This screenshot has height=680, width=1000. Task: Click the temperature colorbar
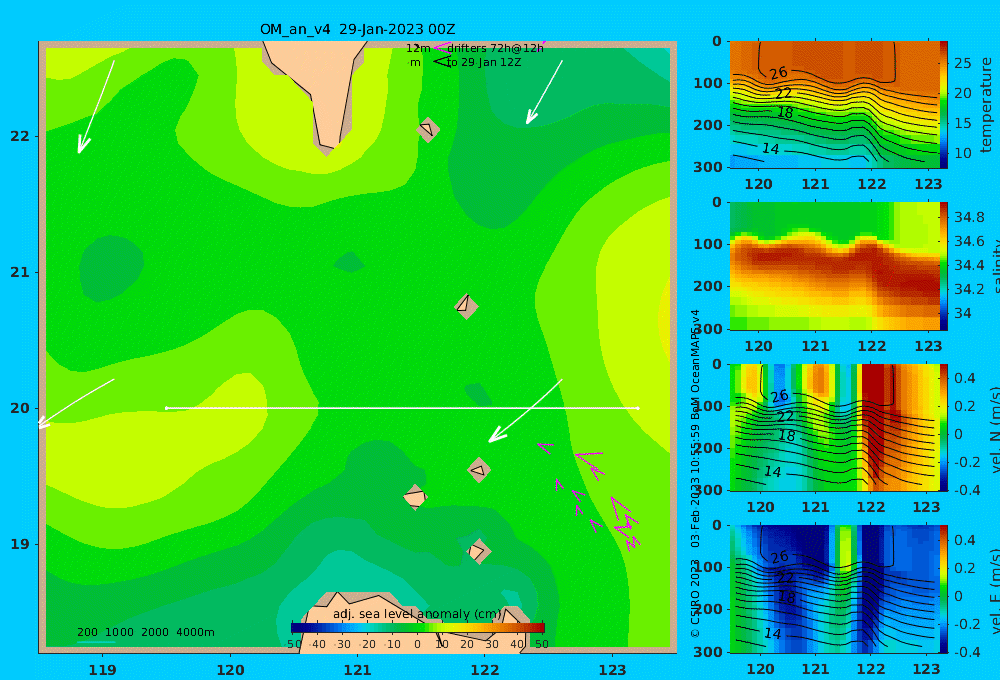click(944, 105)
